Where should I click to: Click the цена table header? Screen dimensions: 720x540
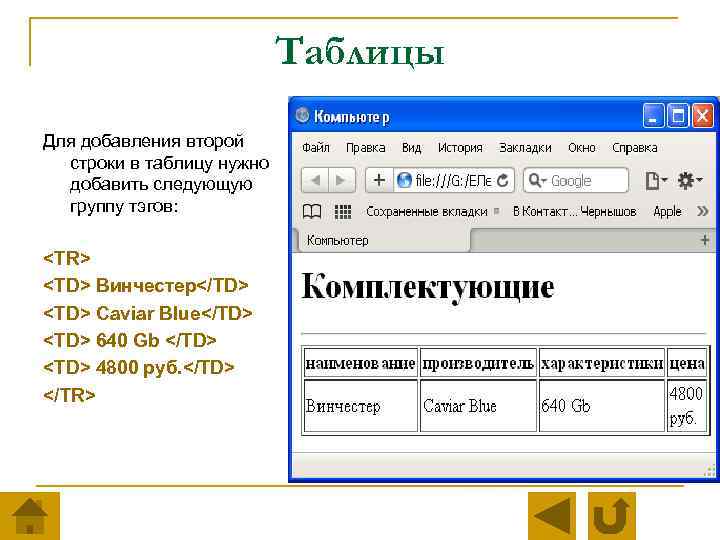click(x=687, y=363)
